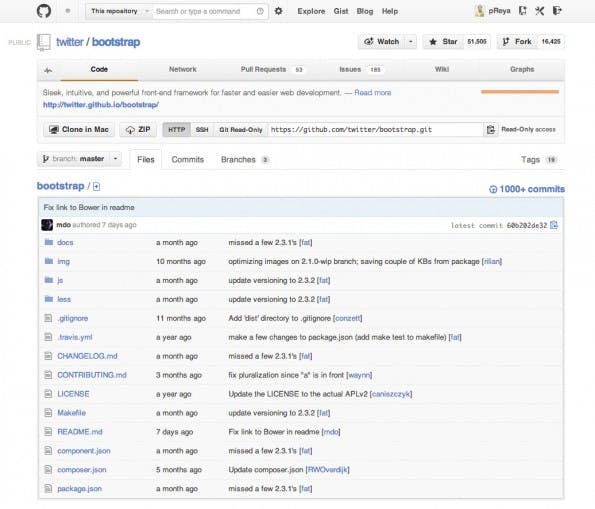Screen dimensions: 595x509
Task: Click notification indicator dot near logo
Action: point(68,11)
